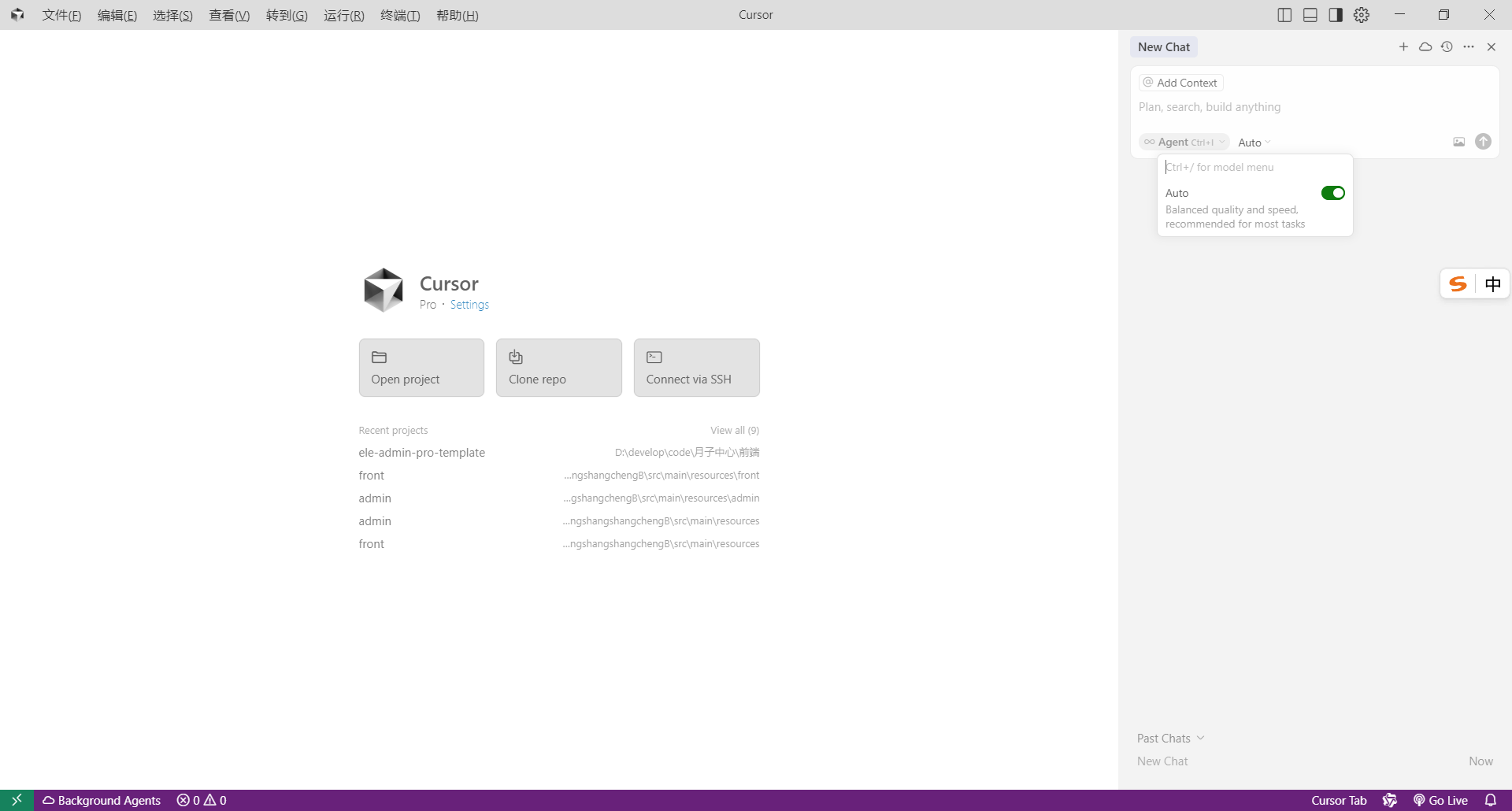Toggle the primary sidebar layout icon
Image resolution: width=1512 pixels, height=811 pixels.
click(1284, 15)
